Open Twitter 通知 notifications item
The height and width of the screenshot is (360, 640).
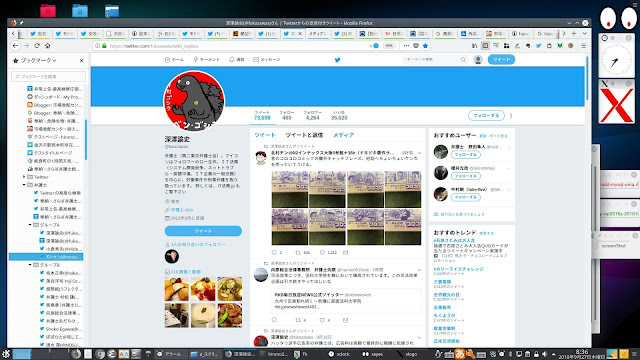pos(236,60)
